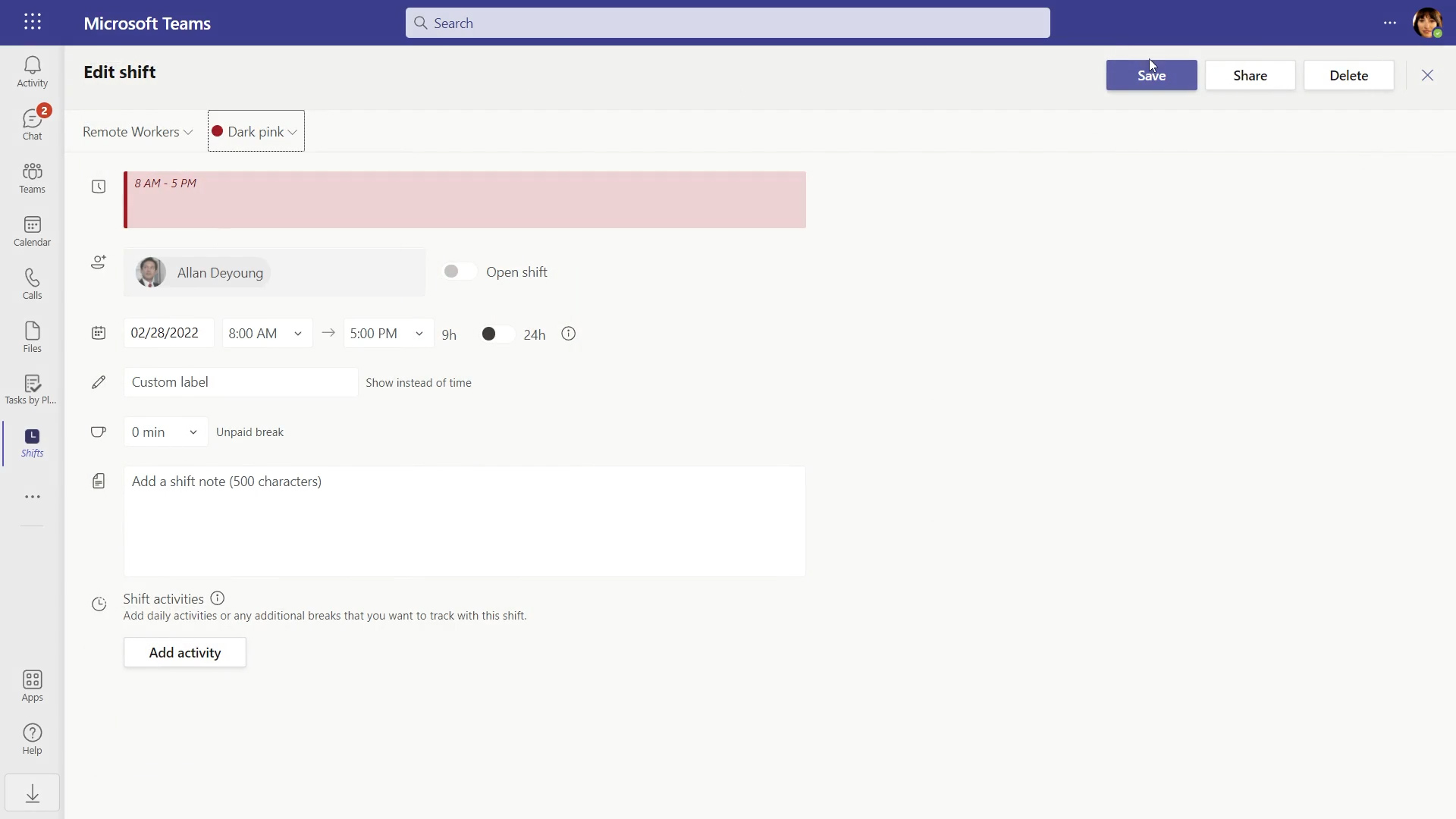Click the Help icon
The image size is (1456, 819).
click(32, 738)
